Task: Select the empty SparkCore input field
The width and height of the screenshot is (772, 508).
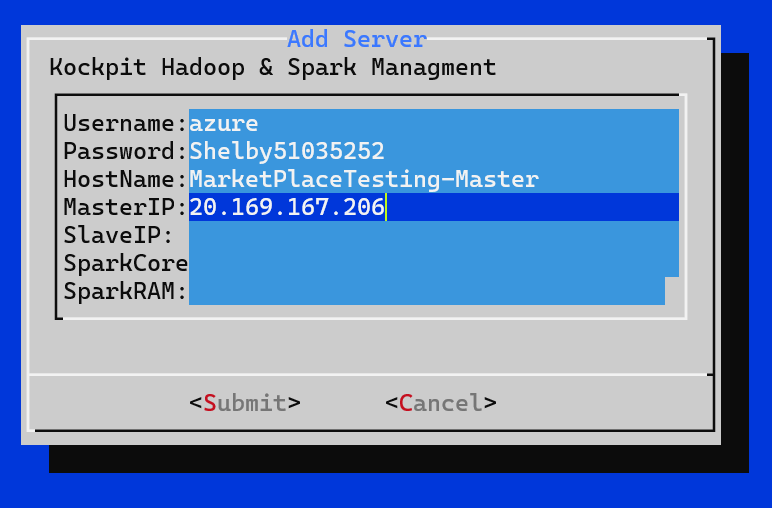Action: (x=434, y=263)
